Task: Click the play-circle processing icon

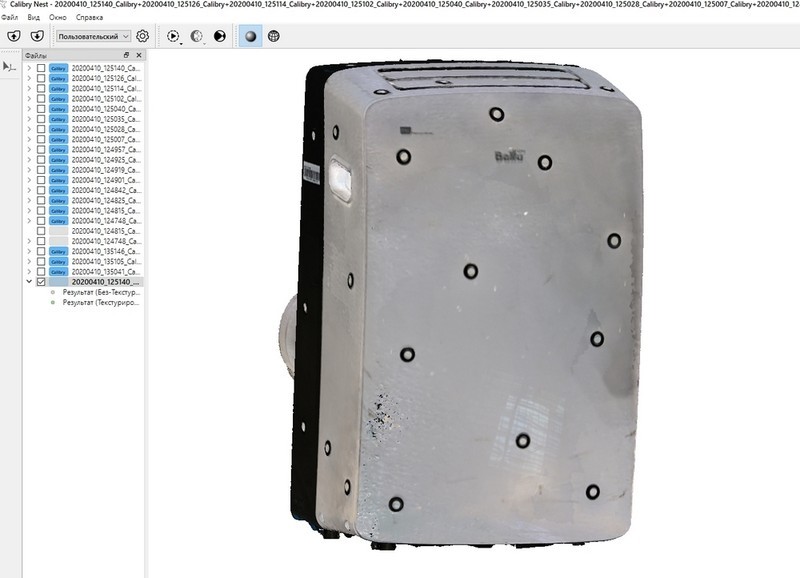Action: tap(173, 36)
